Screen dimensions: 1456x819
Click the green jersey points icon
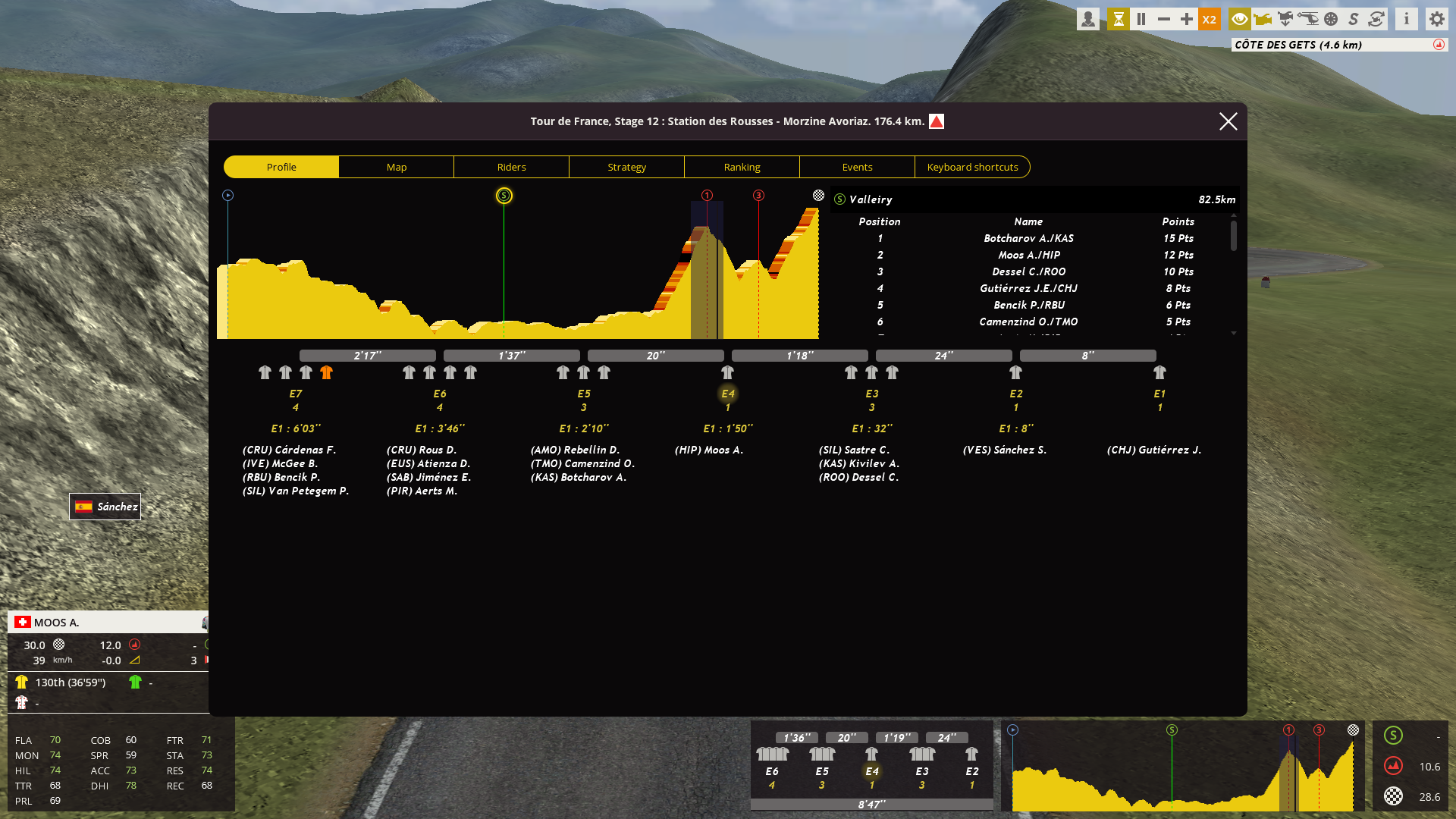pyautogui.click(x=135, y=682)
